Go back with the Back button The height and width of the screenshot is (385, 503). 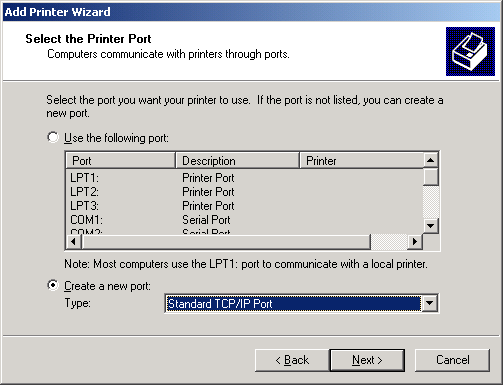pos(292,360)
